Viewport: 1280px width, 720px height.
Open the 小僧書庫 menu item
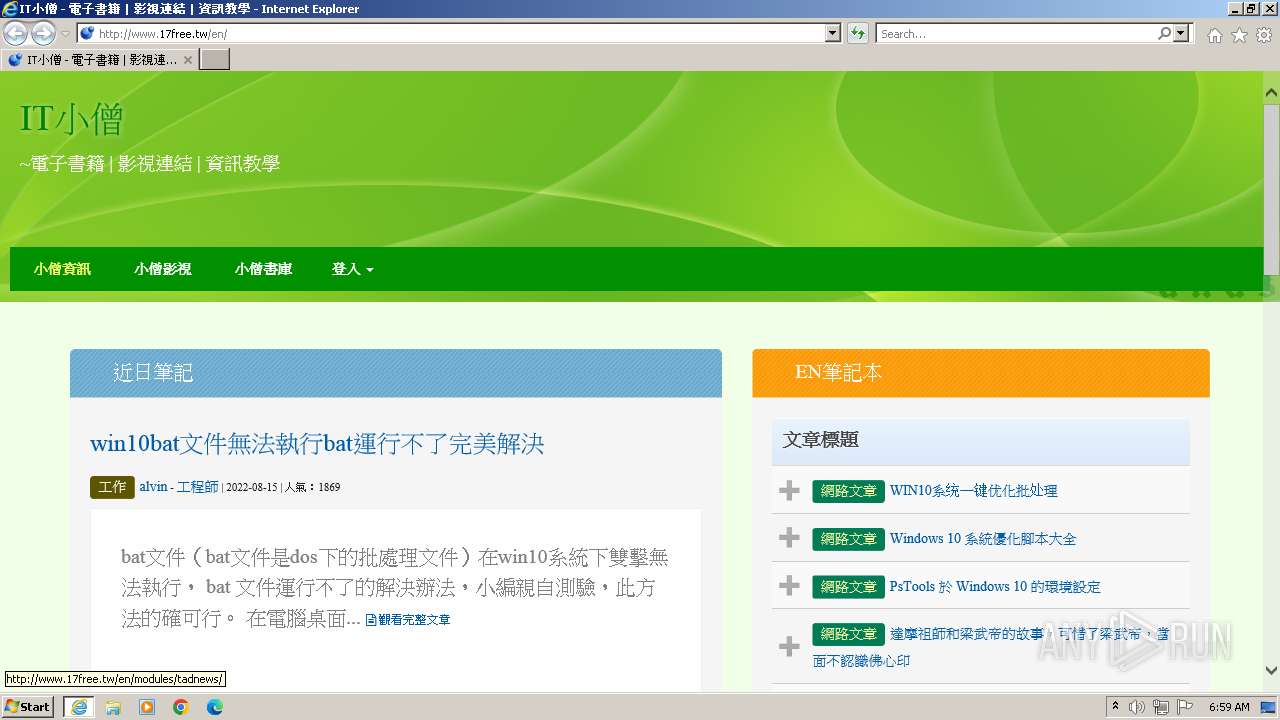pos(263,269)
